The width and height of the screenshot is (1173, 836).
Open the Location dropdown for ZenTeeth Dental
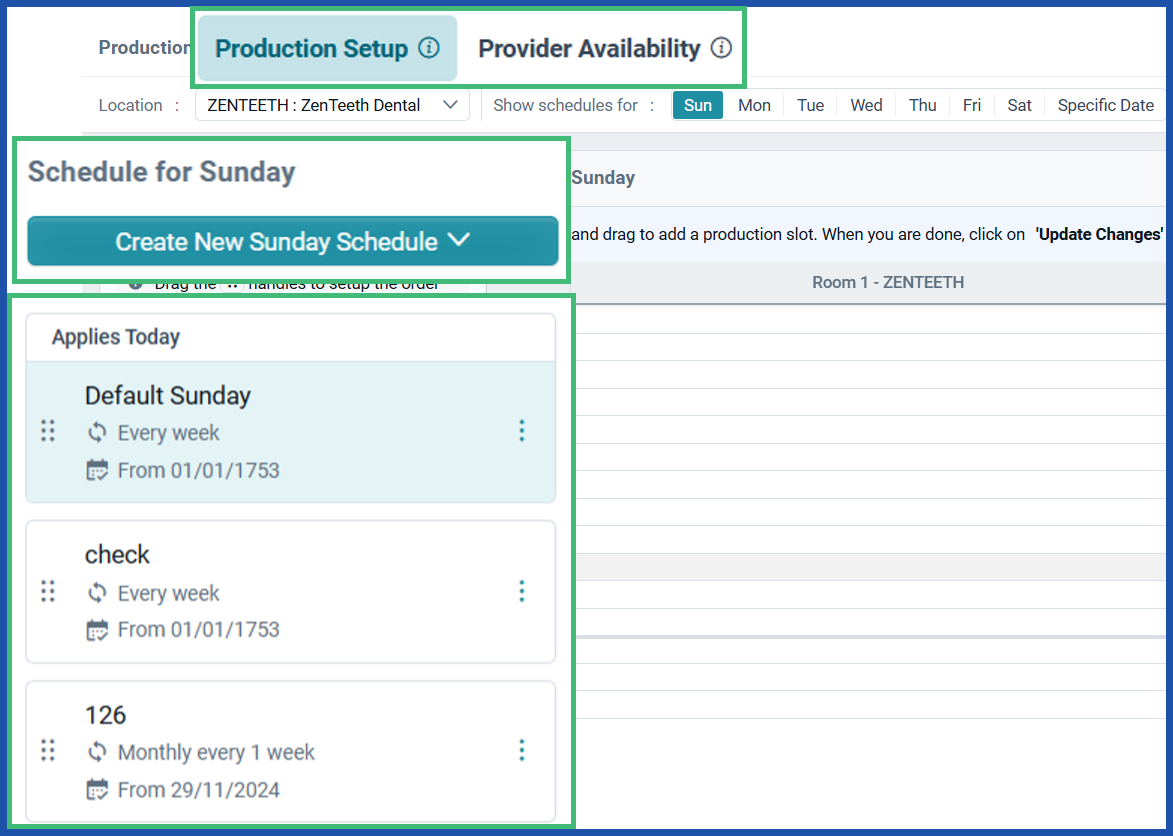[x=332, y=105]
